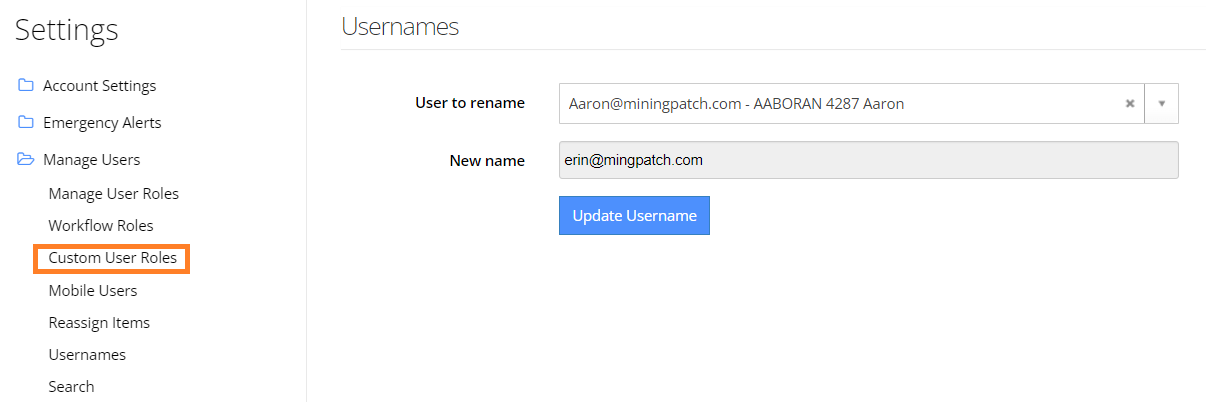This screenshot has height=402, width=1206.
Task: Select Usernames in the sidebar
Action: click(87, 355)
